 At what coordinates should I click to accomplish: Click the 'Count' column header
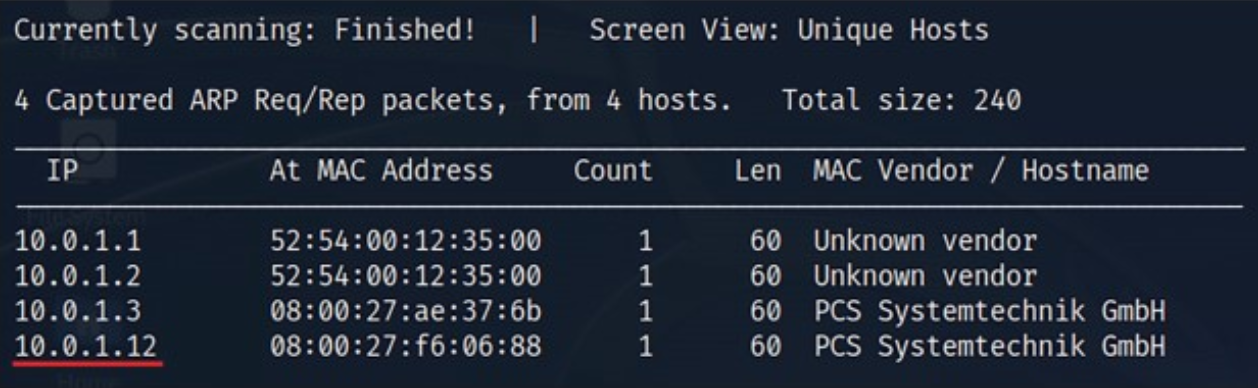(613, 171)
